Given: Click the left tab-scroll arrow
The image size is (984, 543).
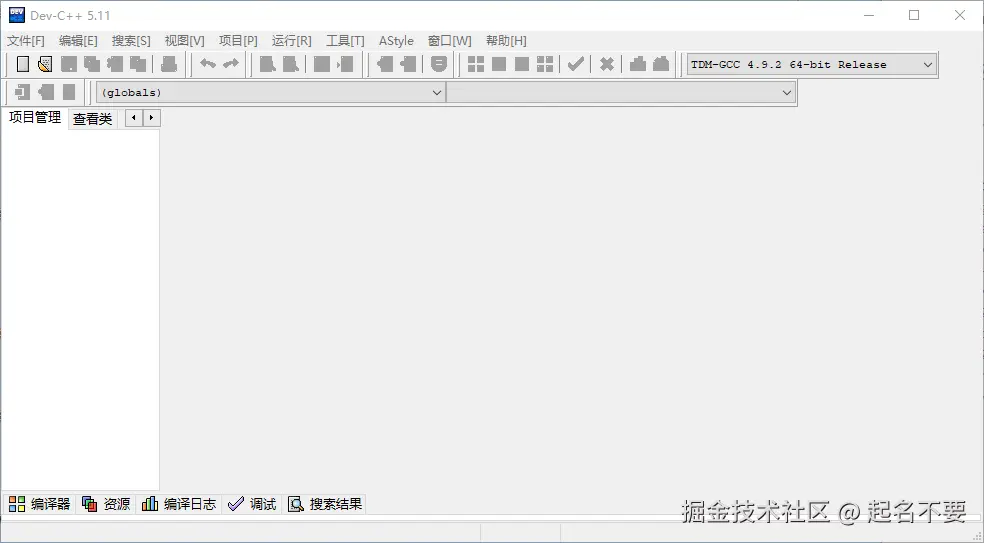Looking at the screenshot, I should [x=134, y=117].
